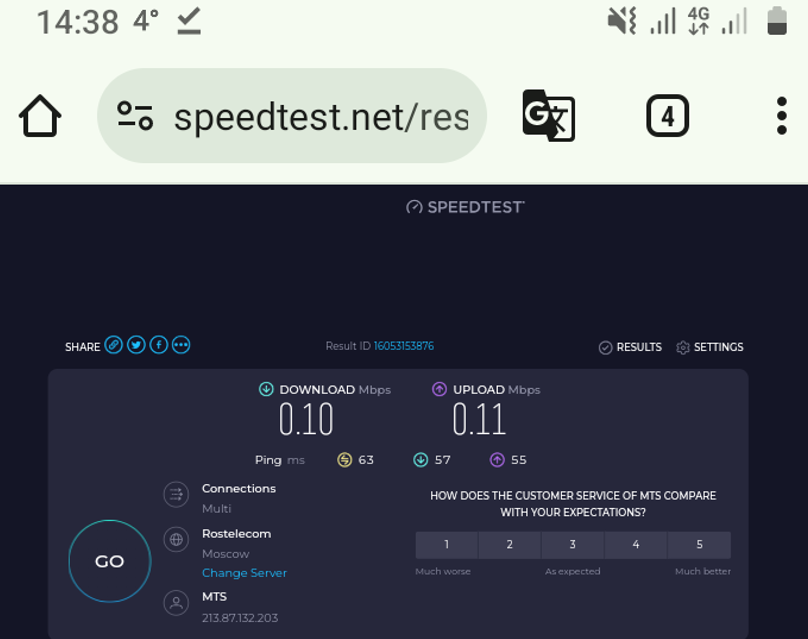Toggle the Connections Multi icon
This screenshot has width=808, height=639.
[x=176, y=495]
